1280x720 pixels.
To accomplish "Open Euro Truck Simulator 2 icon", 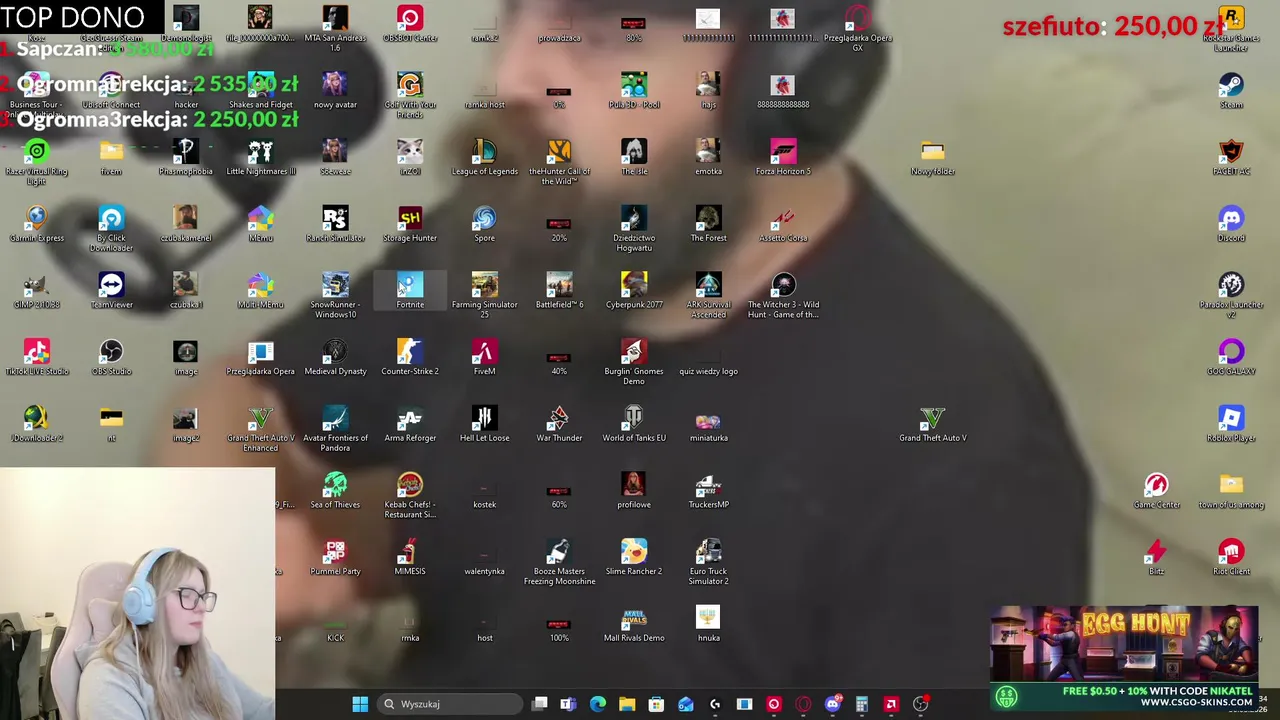I will click(x=708, y=561).
